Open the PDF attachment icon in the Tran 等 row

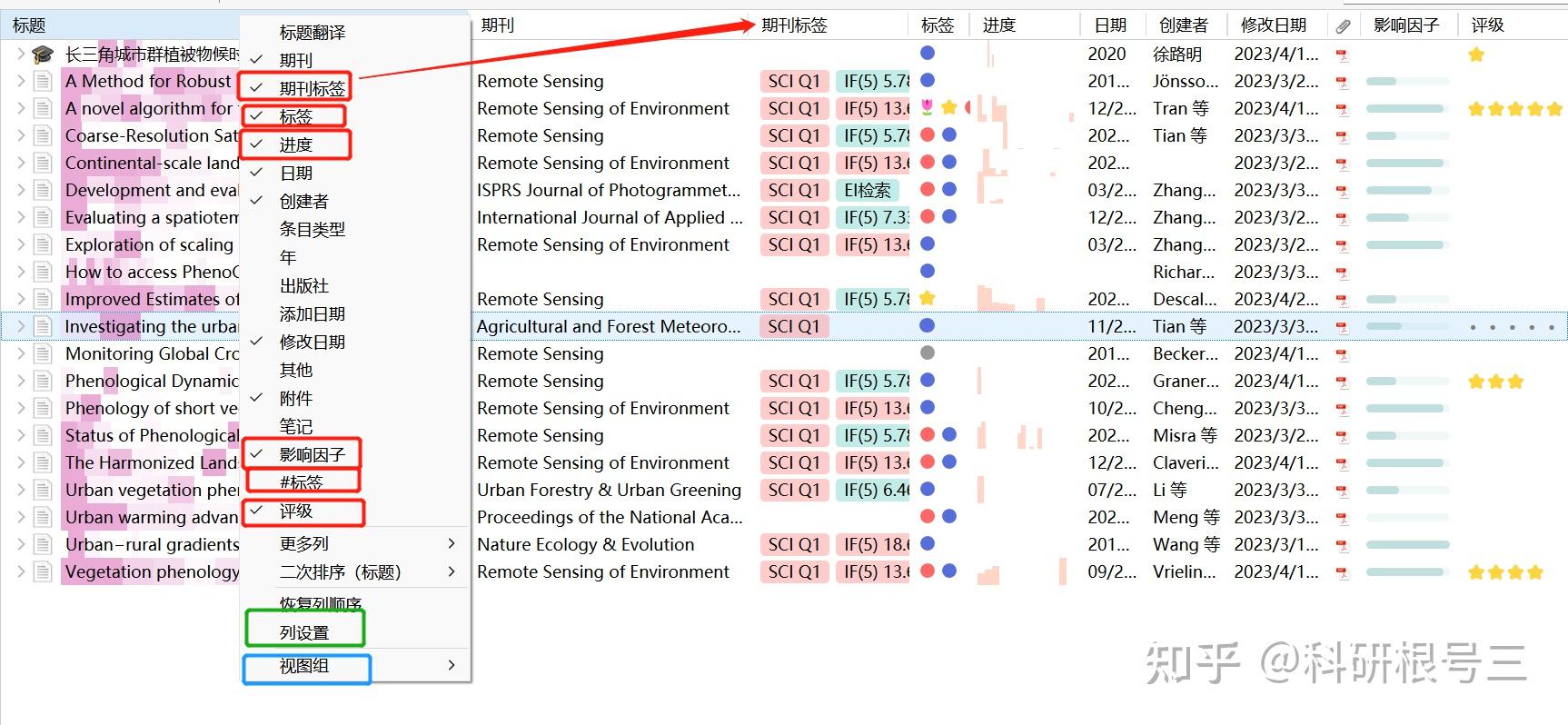1342,109
